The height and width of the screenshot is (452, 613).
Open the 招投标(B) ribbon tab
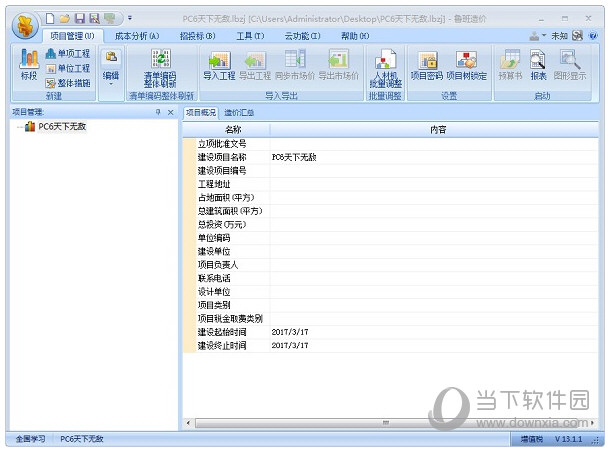pos(196,35)
